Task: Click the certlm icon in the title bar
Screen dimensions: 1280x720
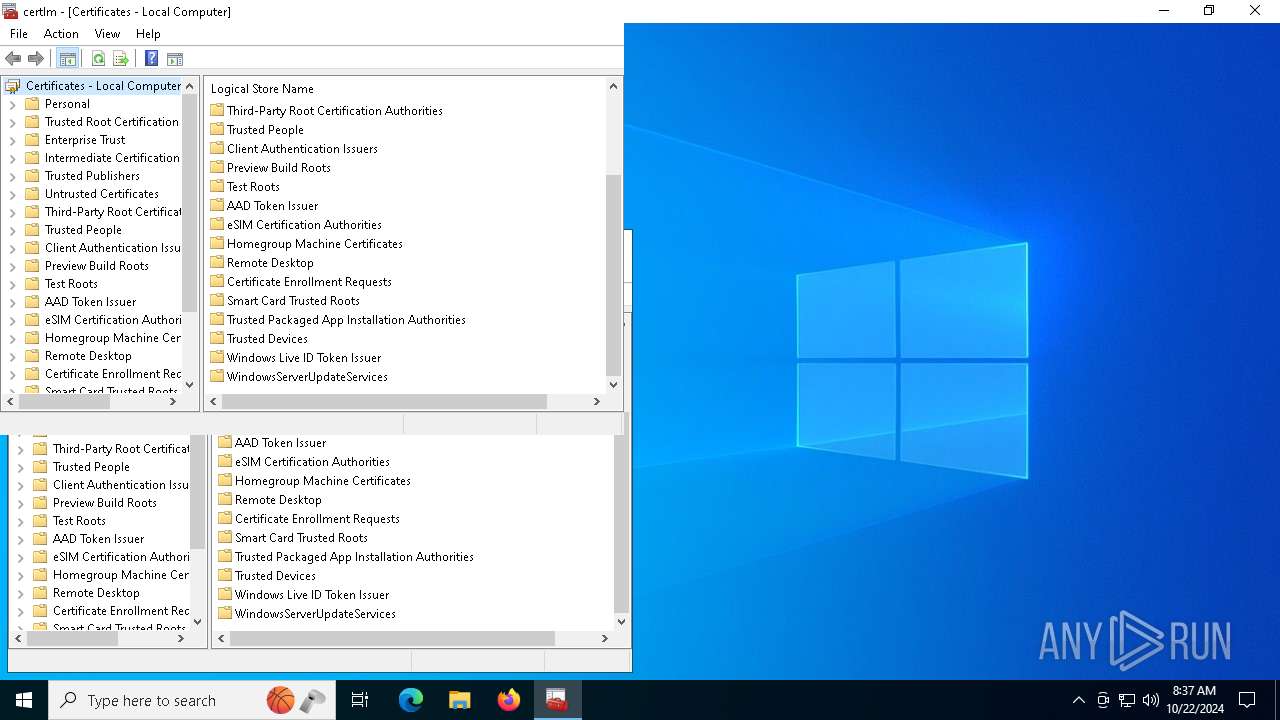Action: [10, 11]
